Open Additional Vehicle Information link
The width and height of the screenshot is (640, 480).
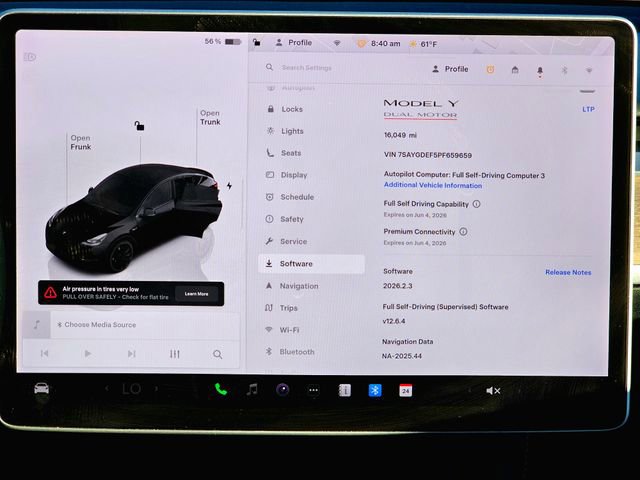pos(433,185)
